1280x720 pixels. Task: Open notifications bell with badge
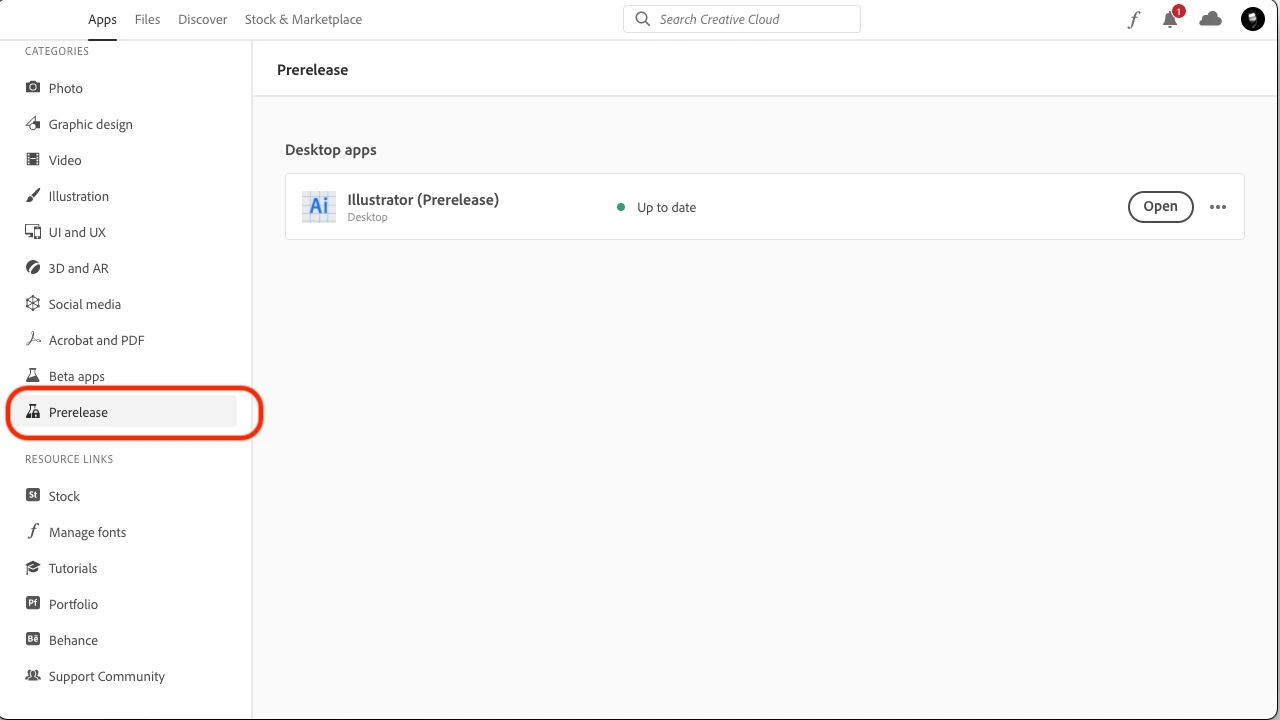pos(1171,18)
